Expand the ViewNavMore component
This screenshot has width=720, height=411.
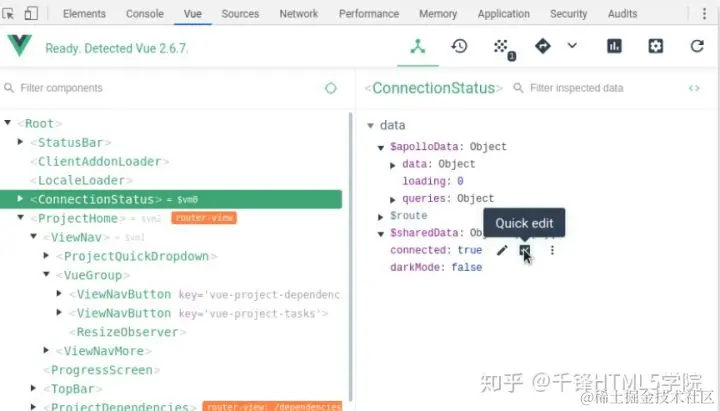coord(46,350)
